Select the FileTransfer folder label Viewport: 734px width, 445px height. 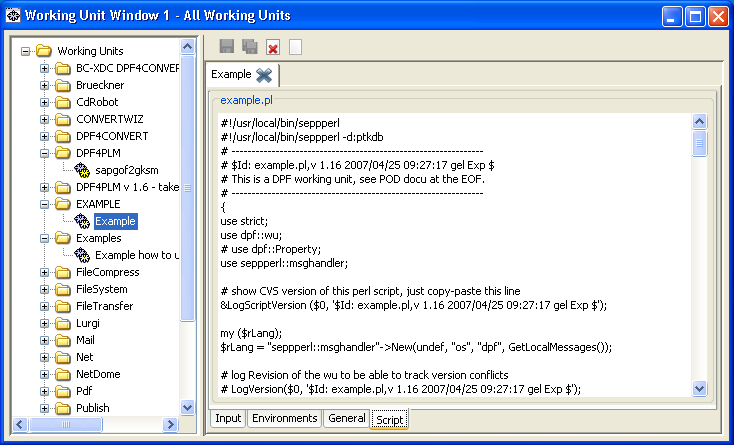tap(104, 306)
